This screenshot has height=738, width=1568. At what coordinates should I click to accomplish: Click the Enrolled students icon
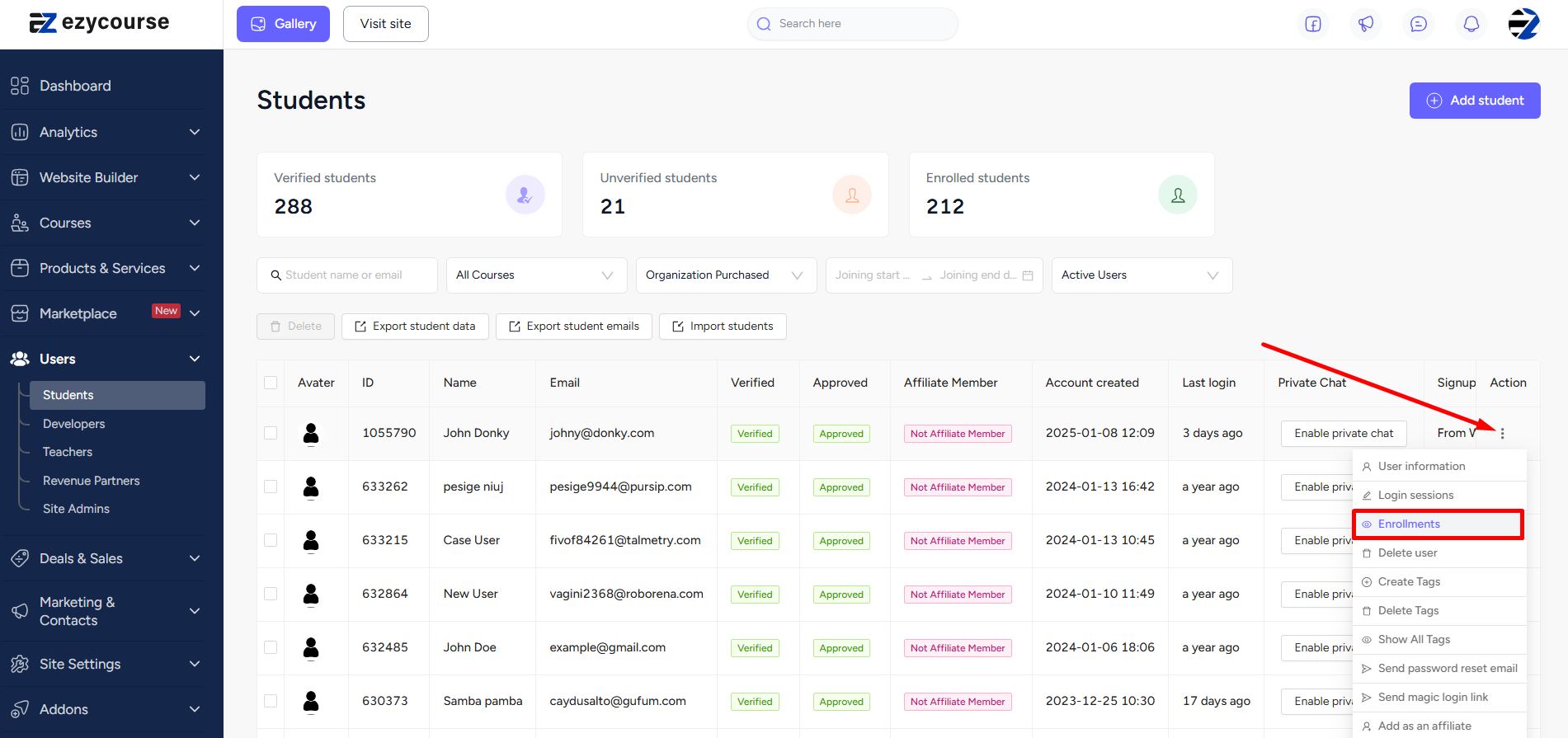click(1178, 195)
